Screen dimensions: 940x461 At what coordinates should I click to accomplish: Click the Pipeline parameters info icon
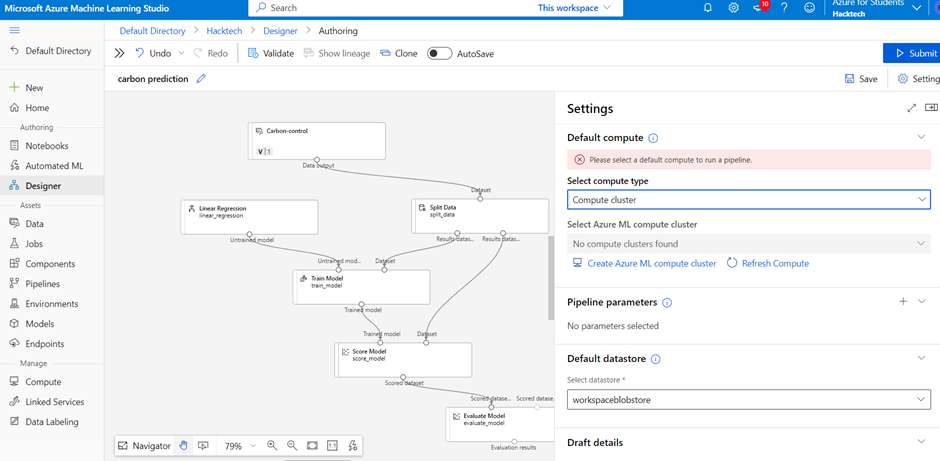667,303
